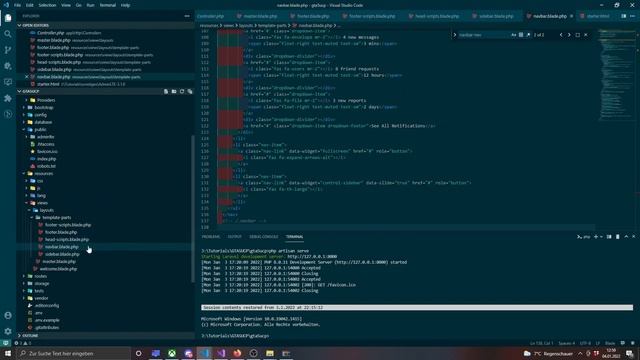This screenshot has width=640, height=360.
Task: Open the Source Control view
Action: click(x=8, y=50)
